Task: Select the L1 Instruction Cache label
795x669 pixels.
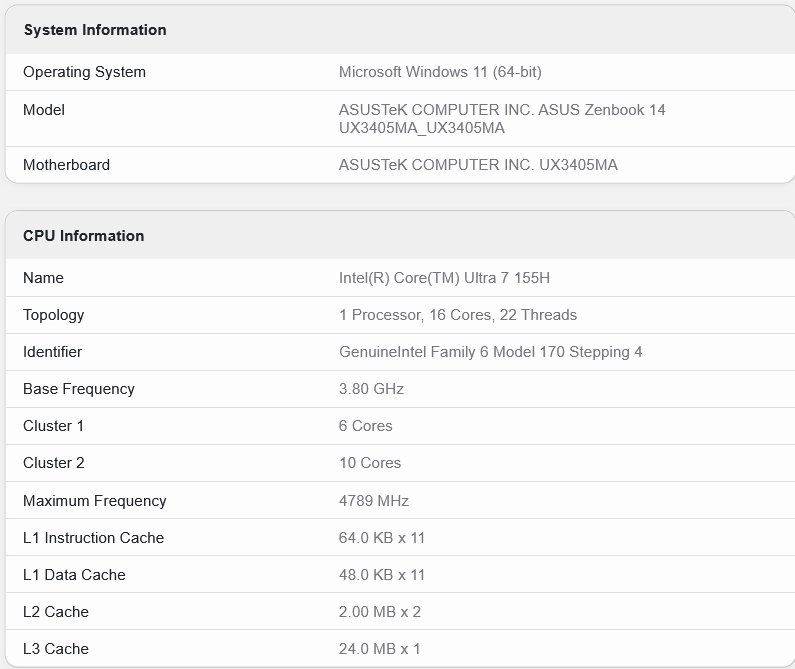Action: 93,538
